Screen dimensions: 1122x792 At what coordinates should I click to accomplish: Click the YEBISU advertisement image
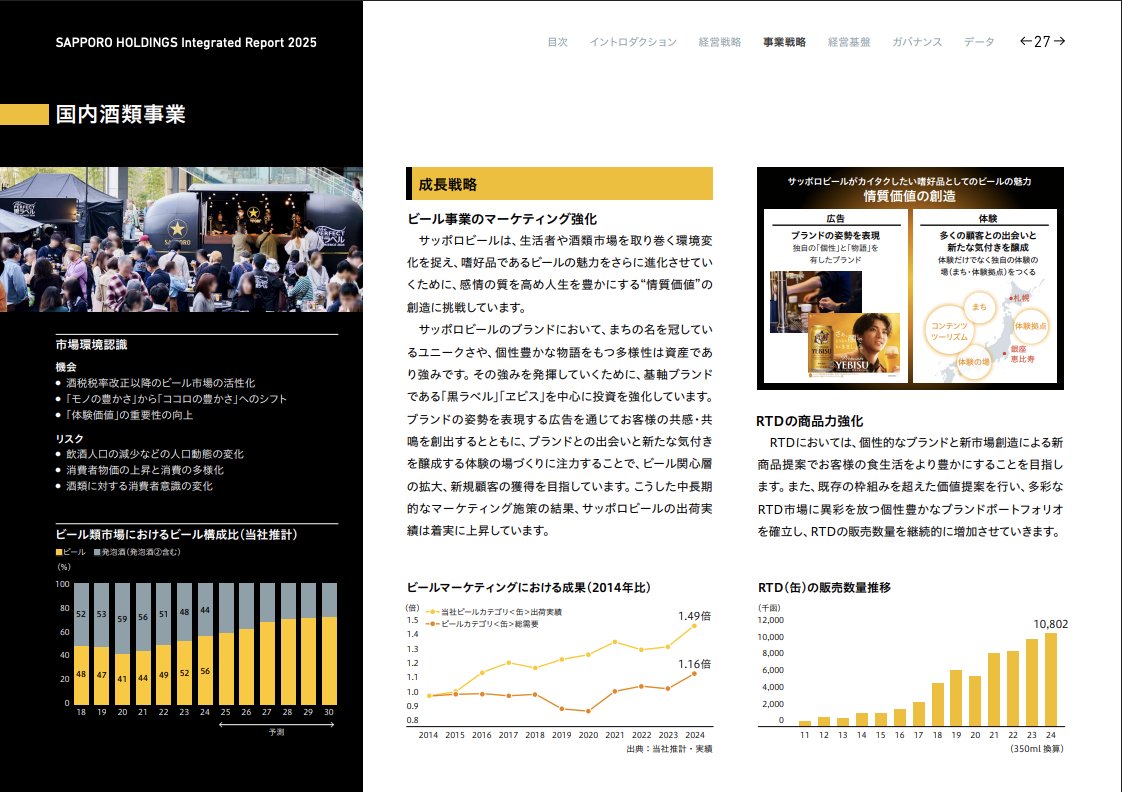click(x=854, y=346)
